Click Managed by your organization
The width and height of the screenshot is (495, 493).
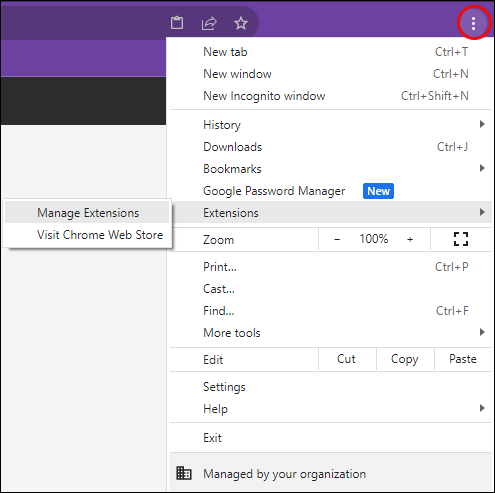pyautogui.click(x=330, y=473)
